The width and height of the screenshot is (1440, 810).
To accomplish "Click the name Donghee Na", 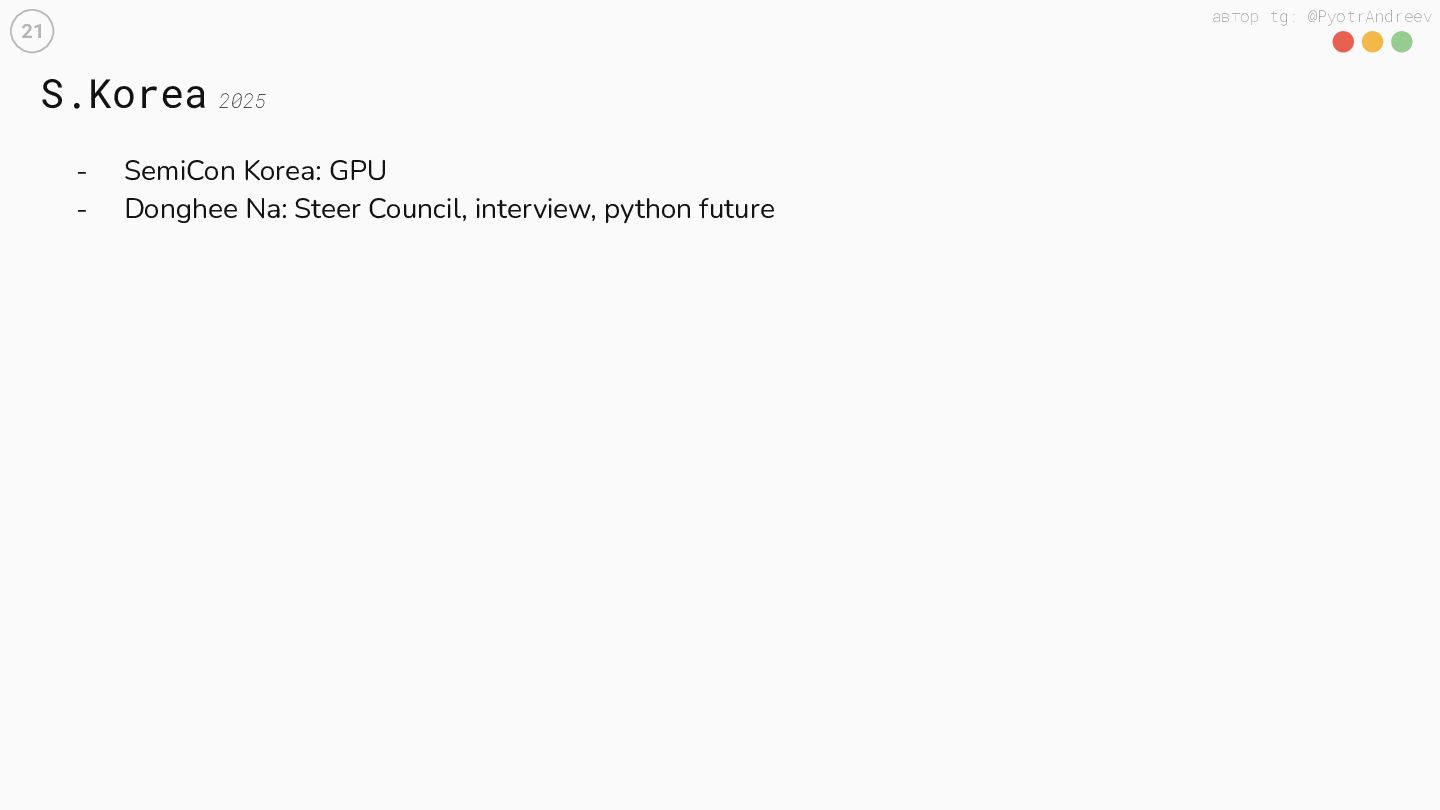I will tap(204, 209).
